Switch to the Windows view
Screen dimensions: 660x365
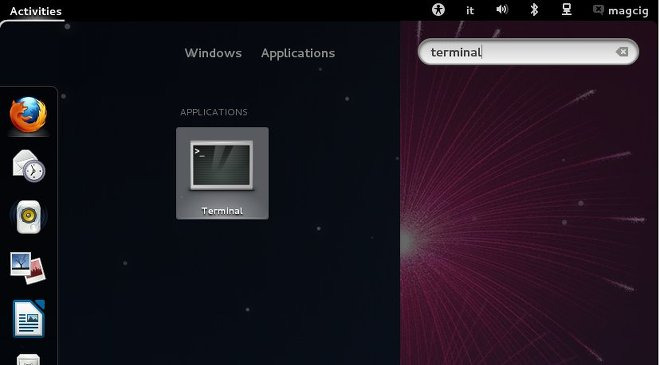coord(213,53)
